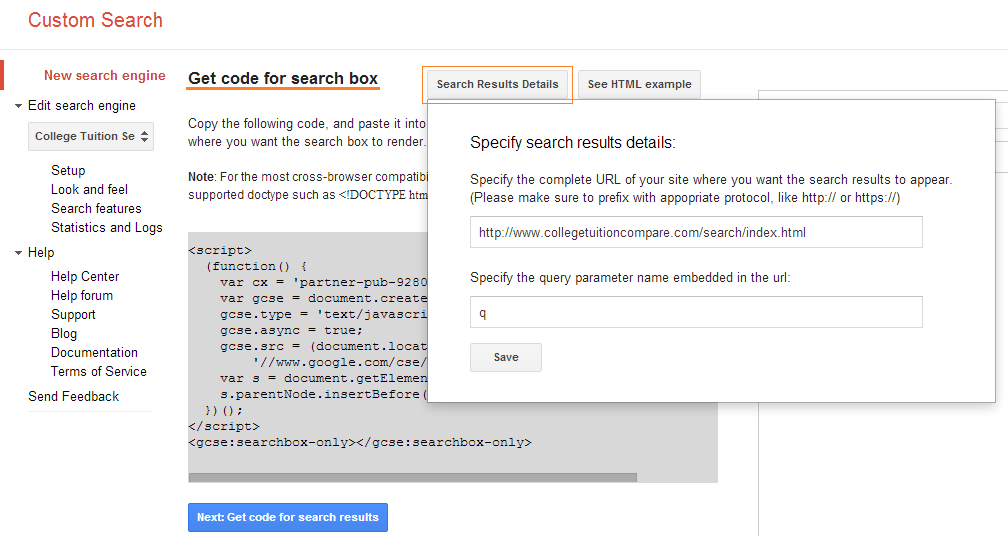Open the College Tuition search engine dropdown

pos(91,136)
